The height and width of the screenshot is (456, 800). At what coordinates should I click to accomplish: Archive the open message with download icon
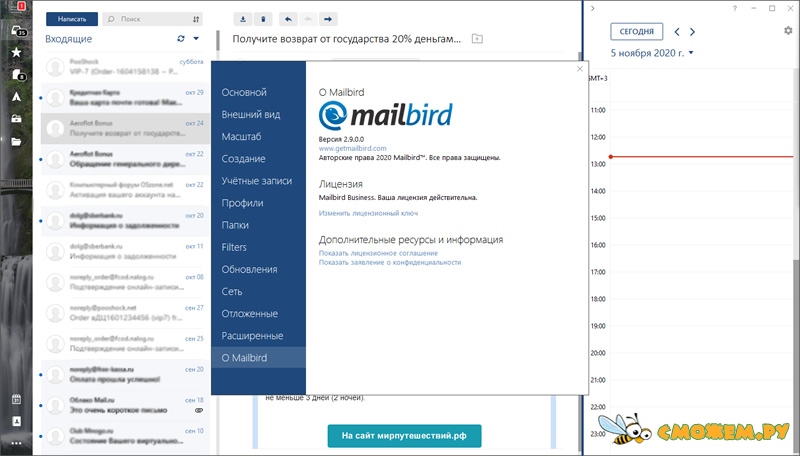[243, 19]
